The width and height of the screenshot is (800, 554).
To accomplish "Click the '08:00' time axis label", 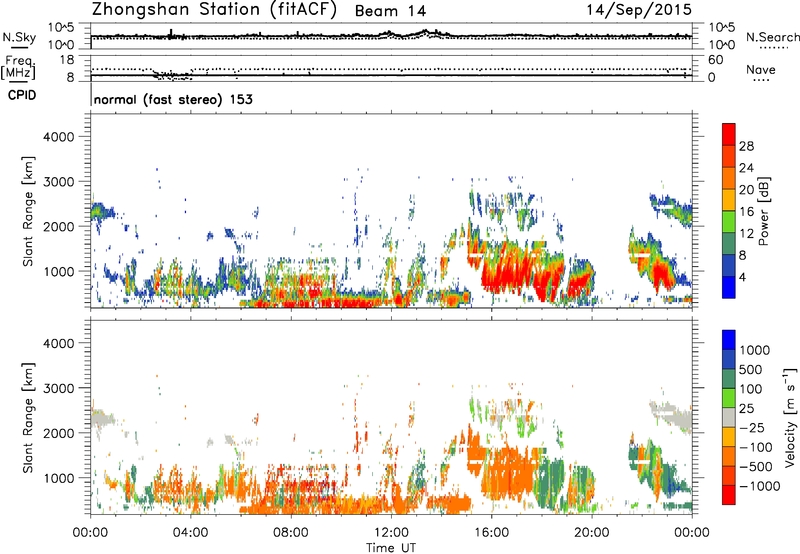I will click(x=290, y=533).
